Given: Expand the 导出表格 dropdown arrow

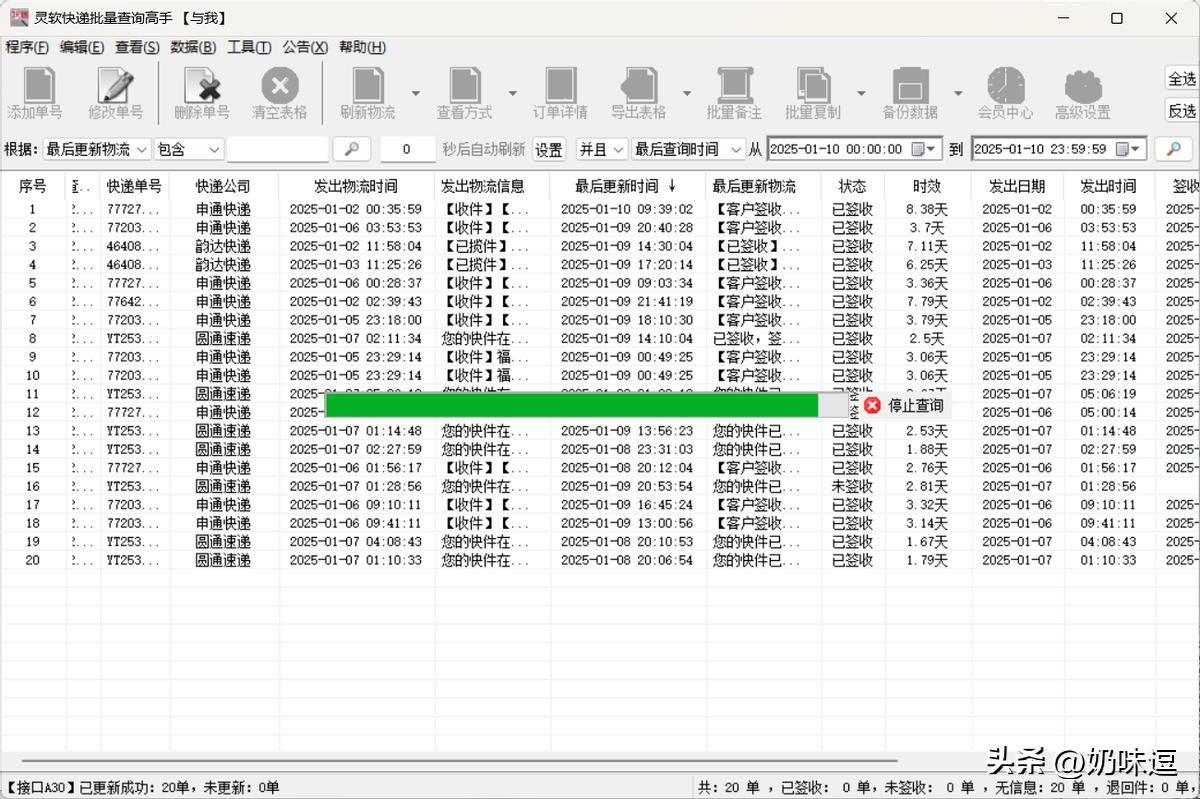Looking at the screenshot, I should [687, 93].
